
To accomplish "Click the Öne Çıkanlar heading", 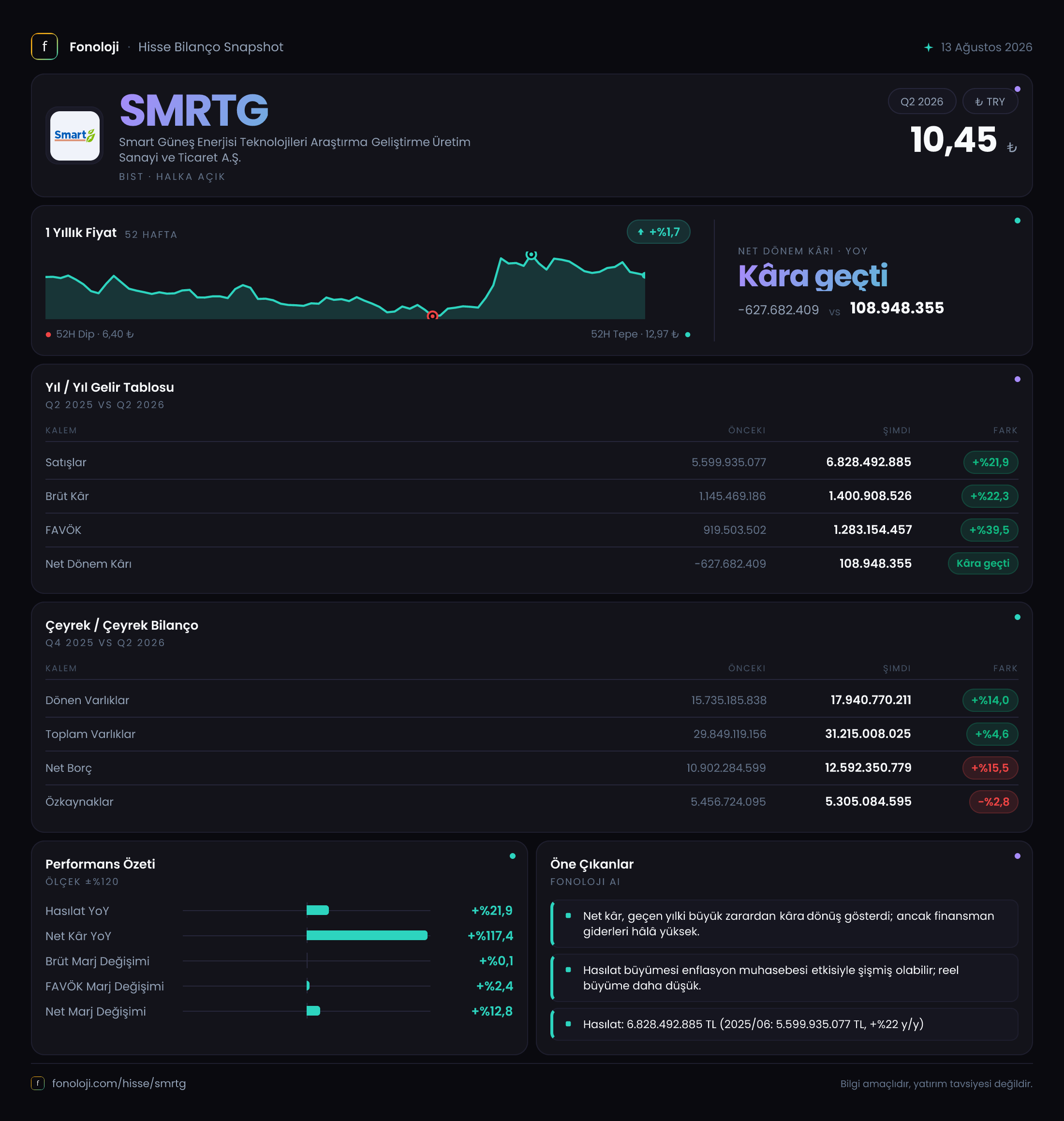I will 591,864.
